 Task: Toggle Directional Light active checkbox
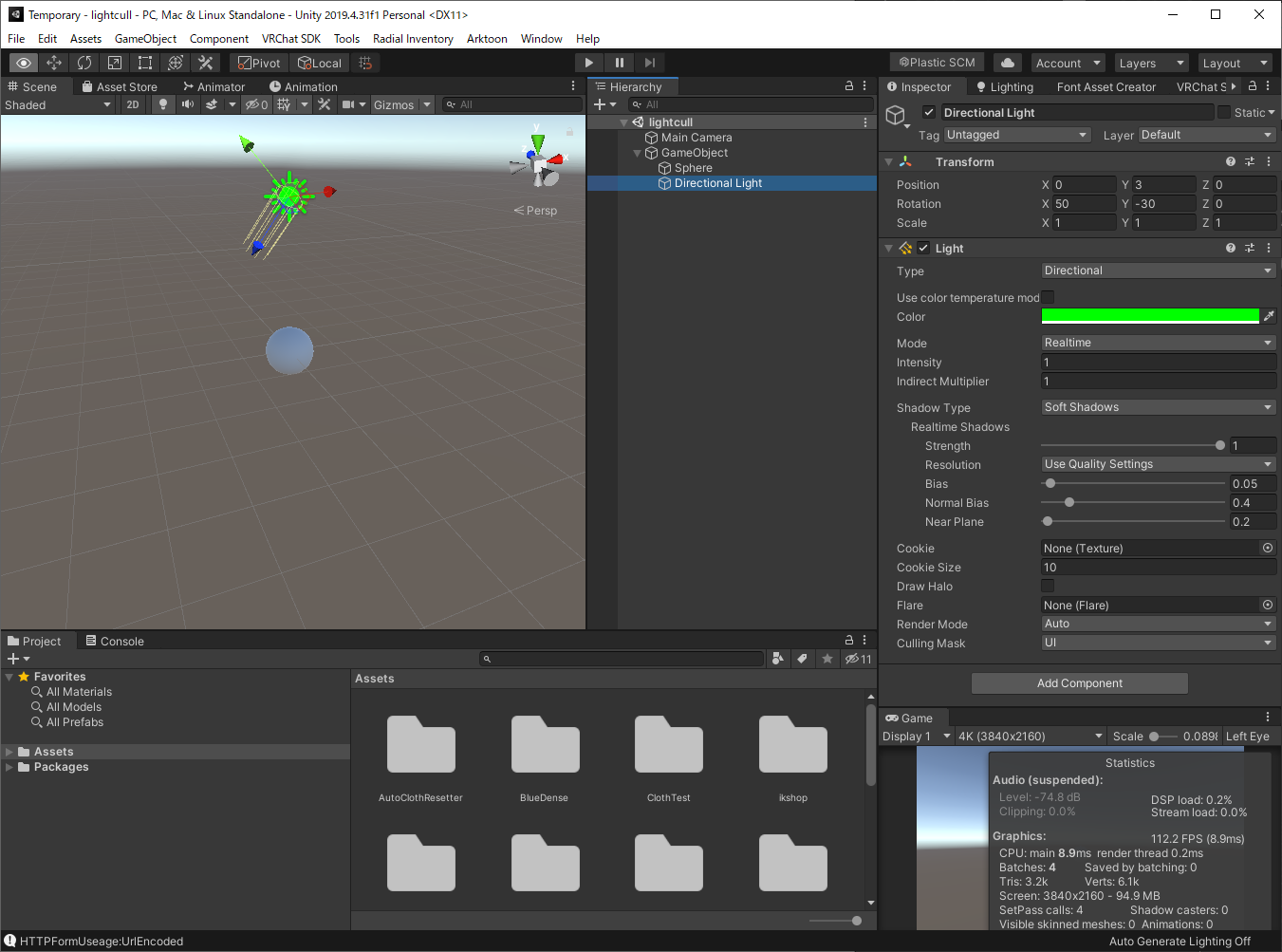[929, 112]
